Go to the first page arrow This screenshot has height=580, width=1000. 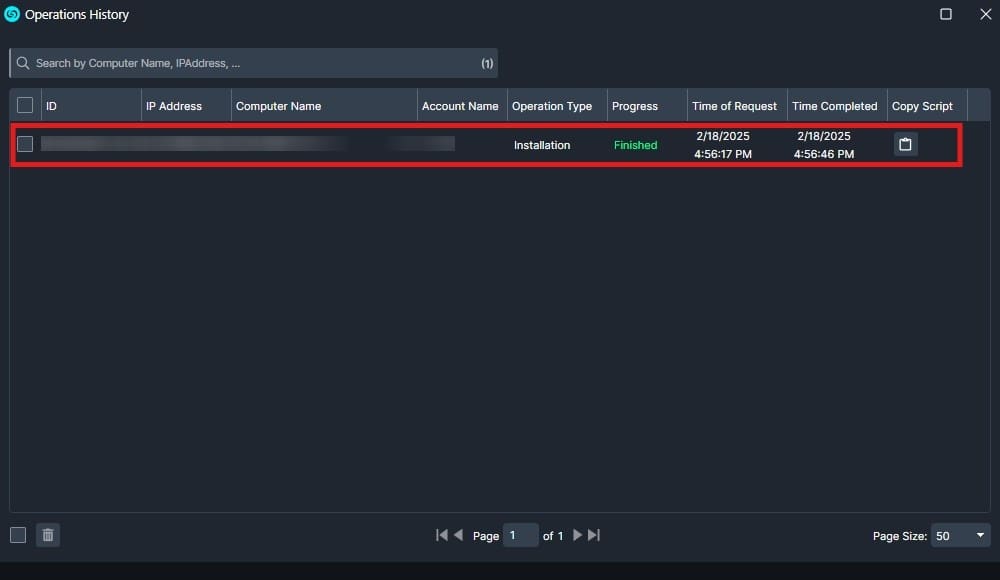441,535
